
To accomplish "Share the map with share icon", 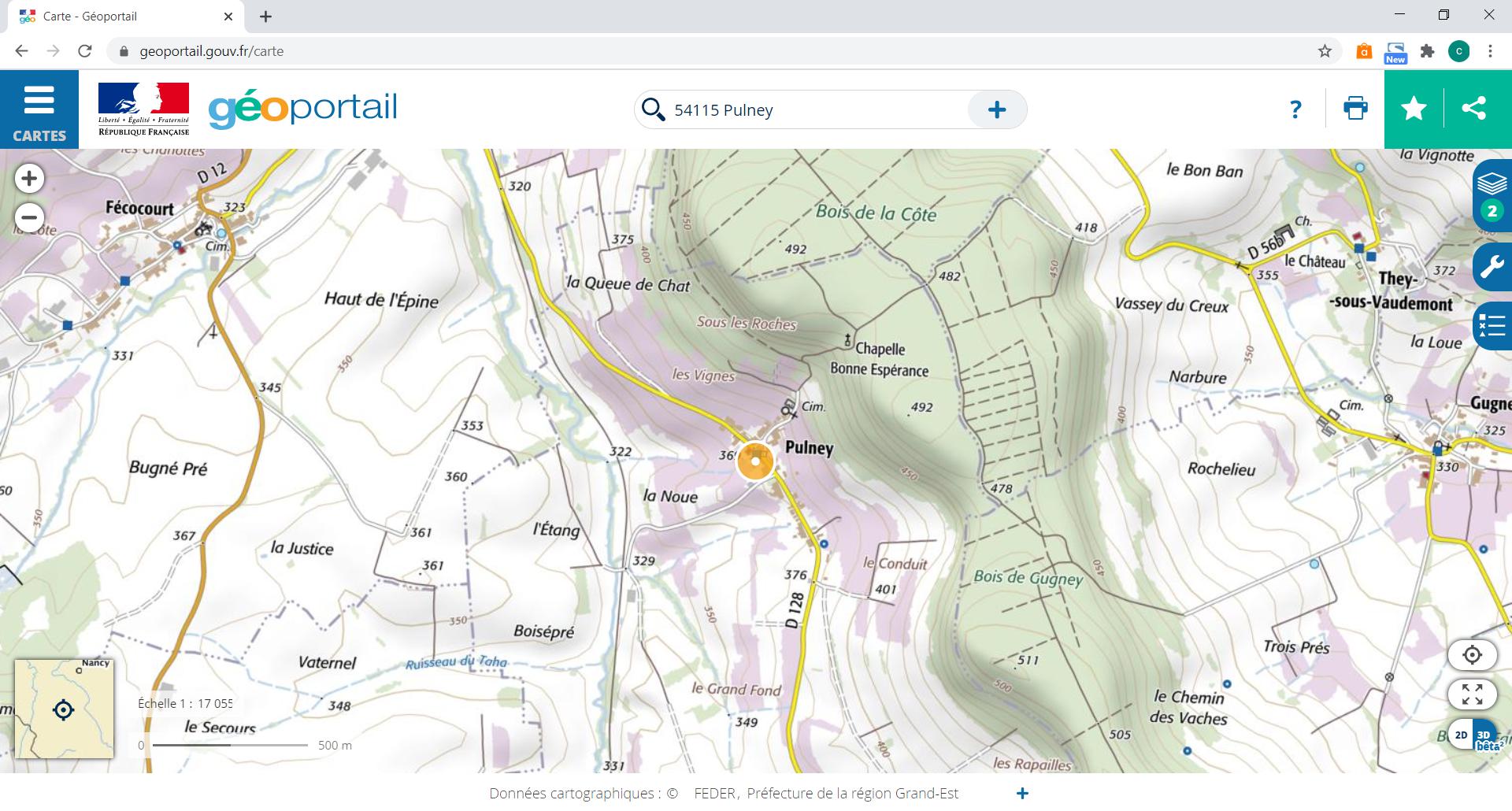I will click(x=1473, y=109).
